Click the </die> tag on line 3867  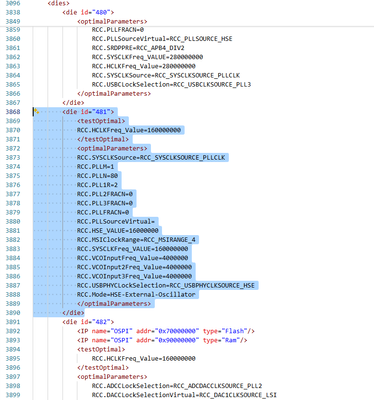tap(73, 103)
